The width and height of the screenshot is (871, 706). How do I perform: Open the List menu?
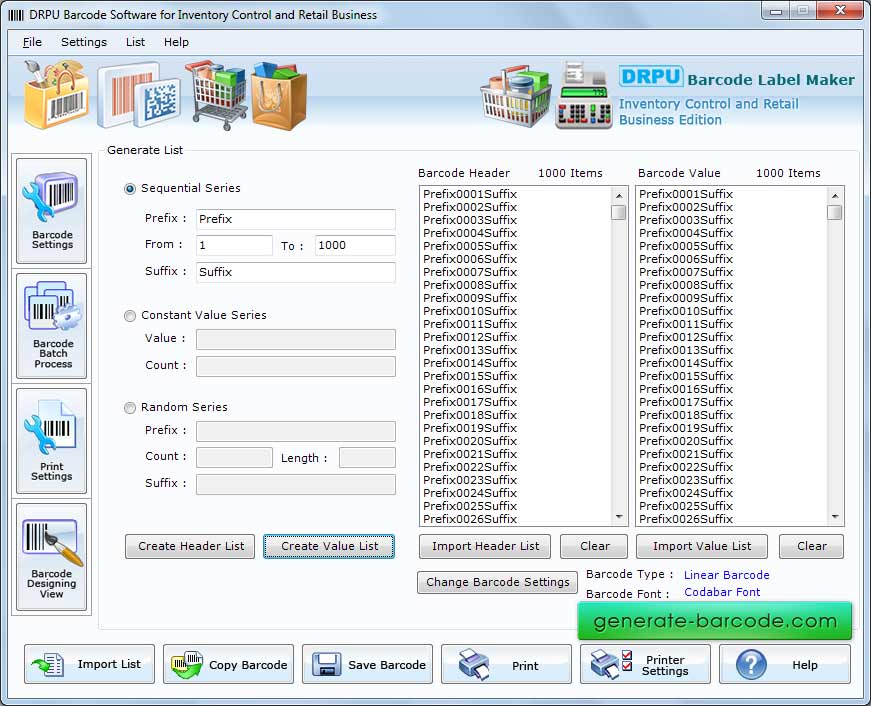tap(135, 42)
